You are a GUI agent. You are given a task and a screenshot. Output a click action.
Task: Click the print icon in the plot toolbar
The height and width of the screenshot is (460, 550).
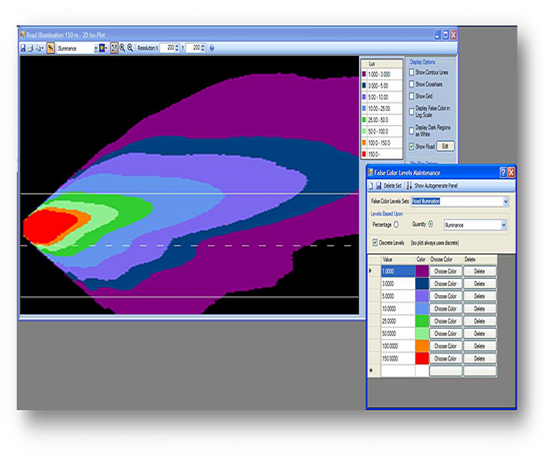31,48
